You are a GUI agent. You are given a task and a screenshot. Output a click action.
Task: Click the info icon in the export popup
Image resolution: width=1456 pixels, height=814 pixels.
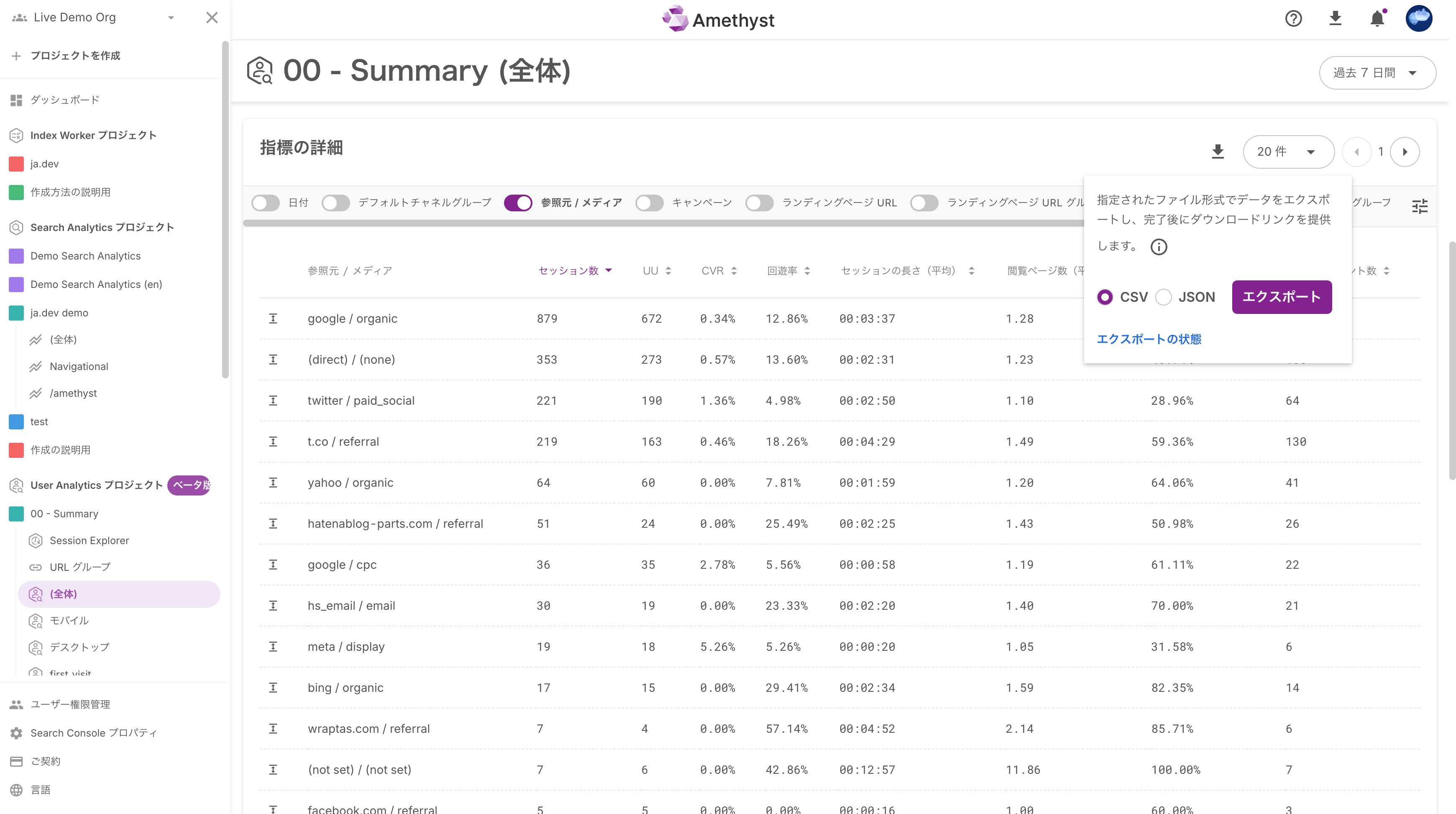(1159, 247)
